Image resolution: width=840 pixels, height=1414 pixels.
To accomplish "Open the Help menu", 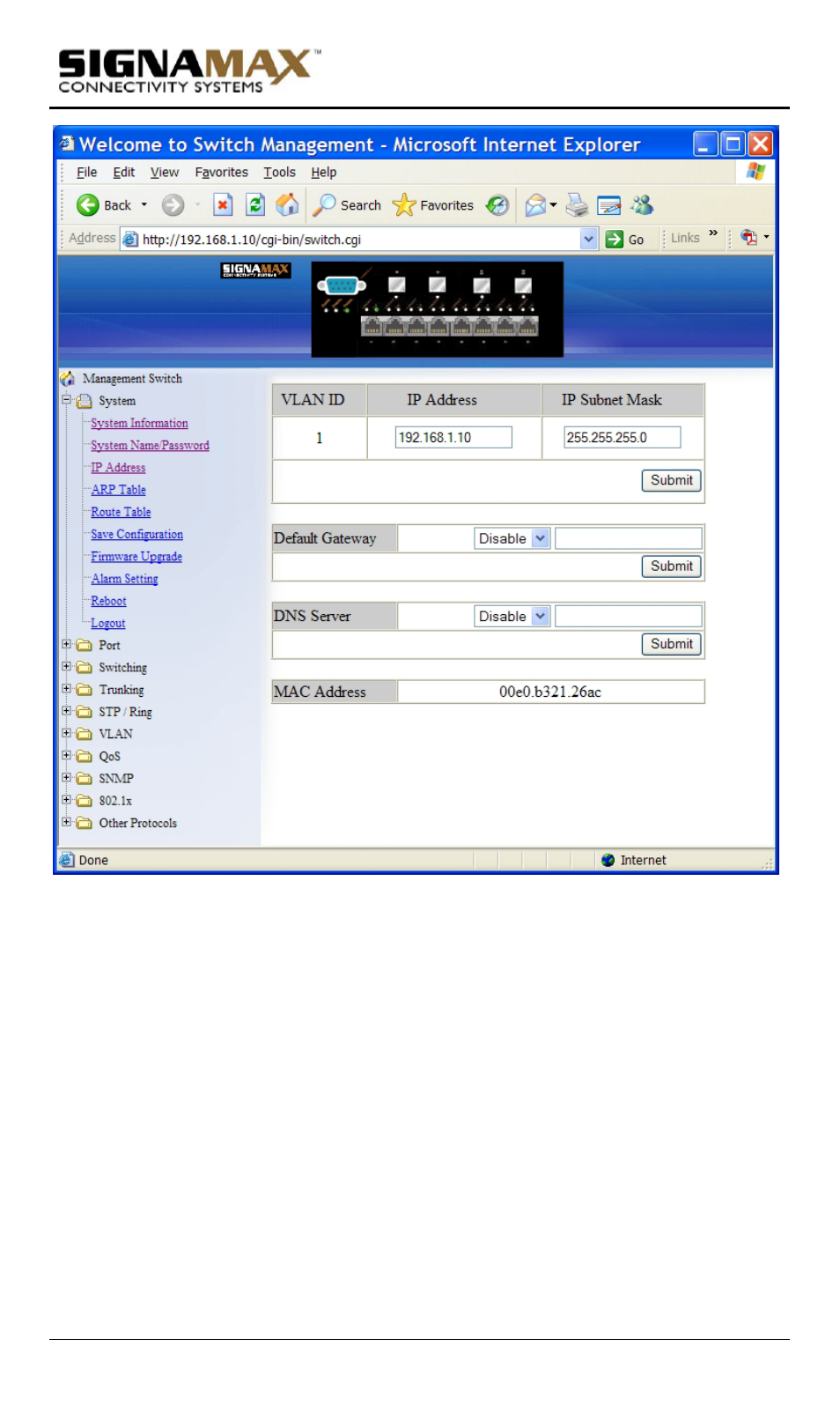I will click(324, 173).
